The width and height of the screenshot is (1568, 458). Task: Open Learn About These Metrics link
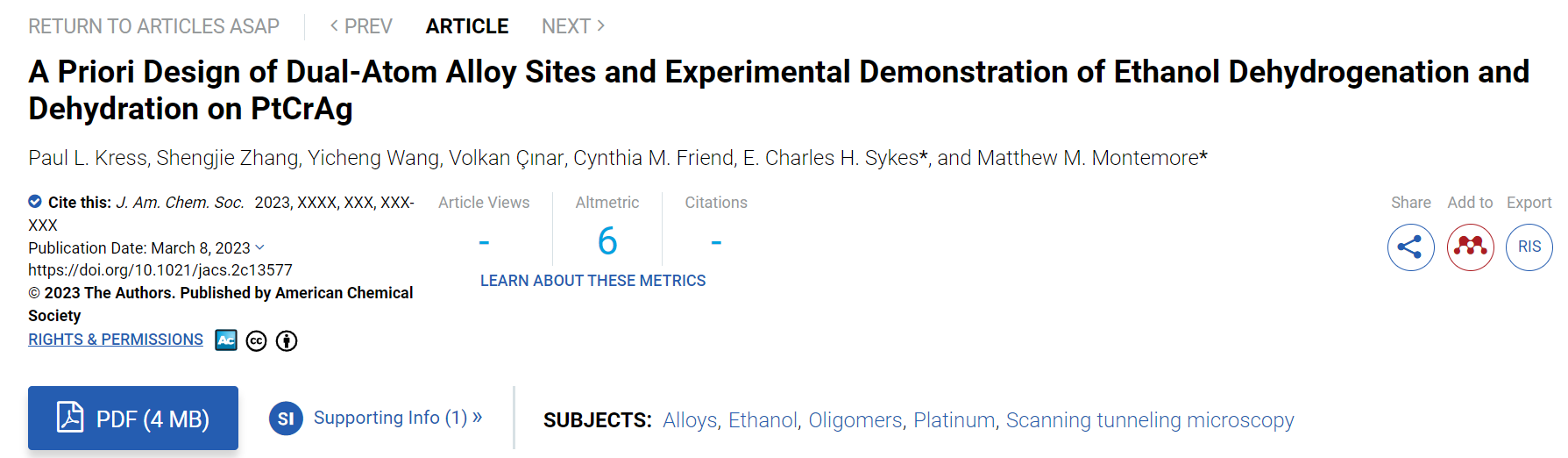(x=592, y=281)
